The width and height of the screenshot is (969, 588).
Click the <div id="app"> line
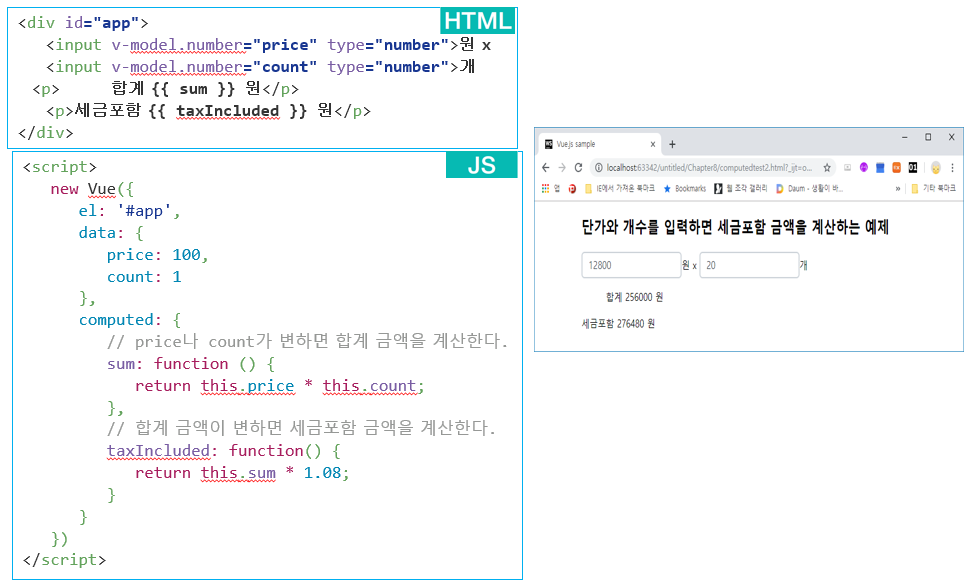(x=83, y=23)
